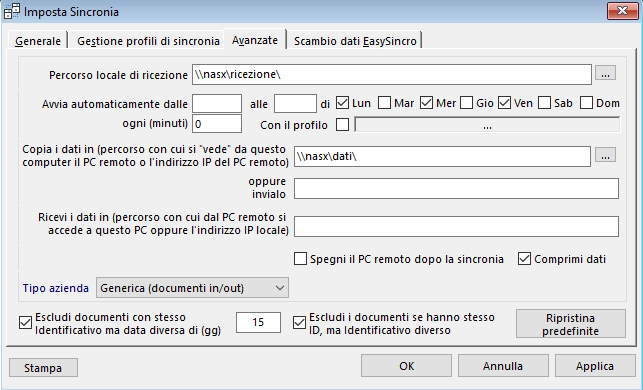This screenshot has height=390, width=643.
Task: Click the Applica button
Action: [x=595, y=365]
